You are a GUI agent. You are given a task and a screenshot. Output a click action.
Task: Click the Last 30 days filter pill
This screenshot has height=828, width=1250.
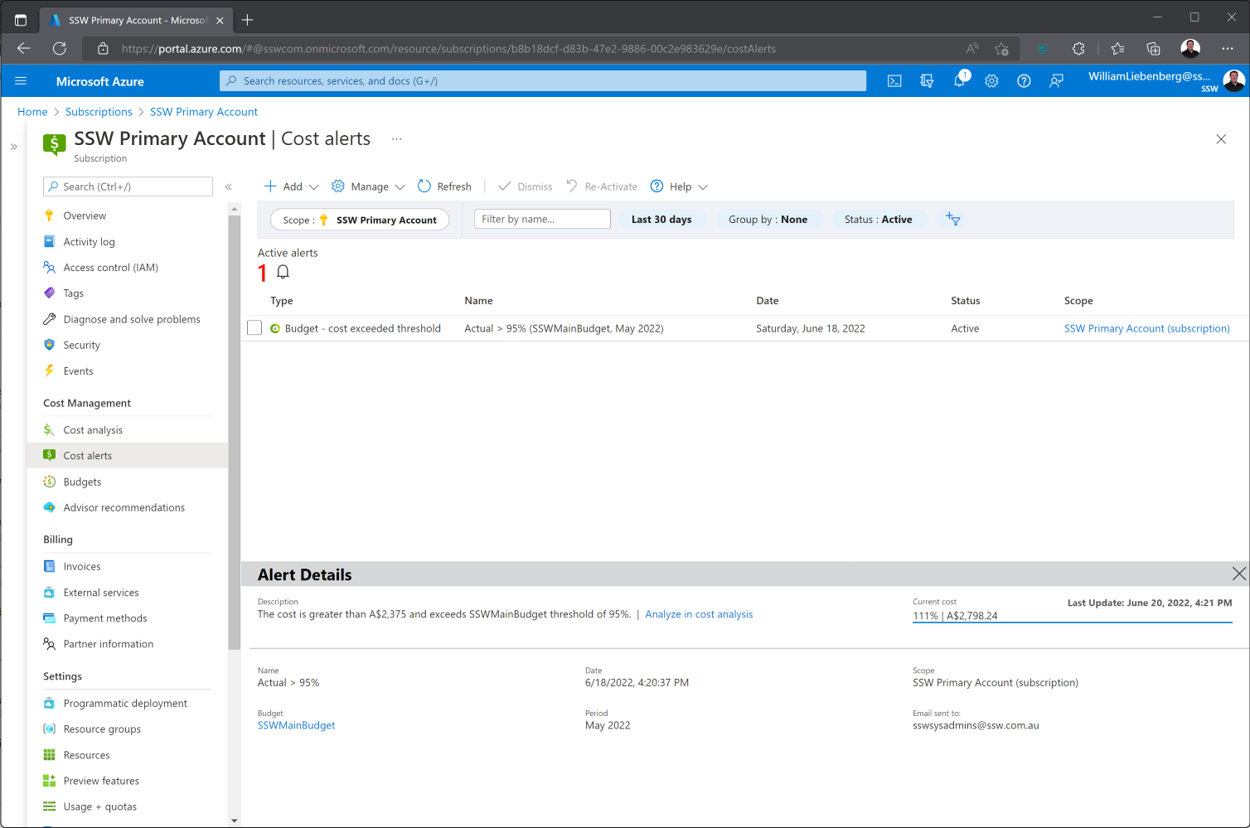click(x=661, y=219)
